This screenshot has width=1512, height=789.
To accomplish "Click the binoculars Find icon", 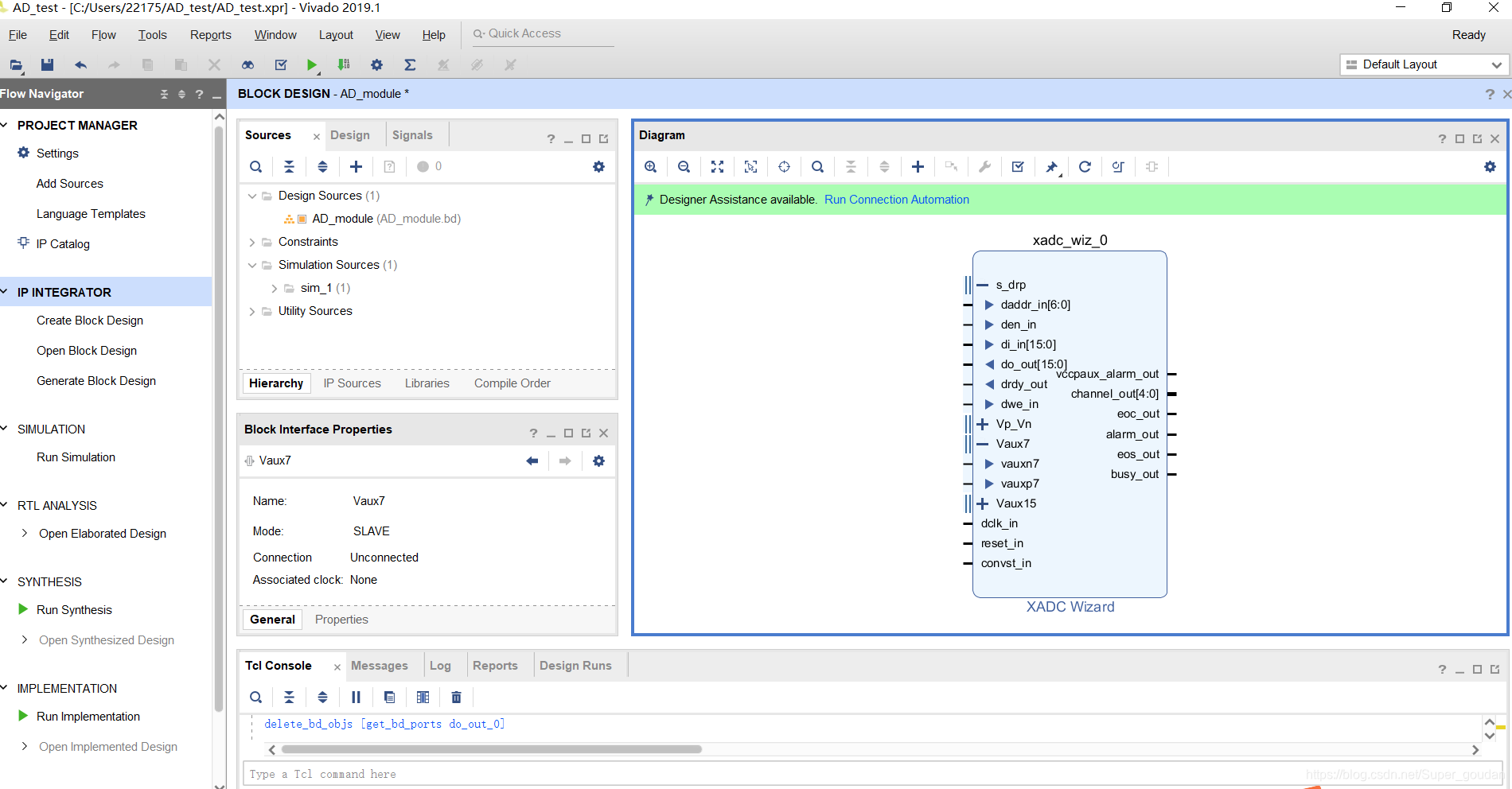I will tap(247, 64).
